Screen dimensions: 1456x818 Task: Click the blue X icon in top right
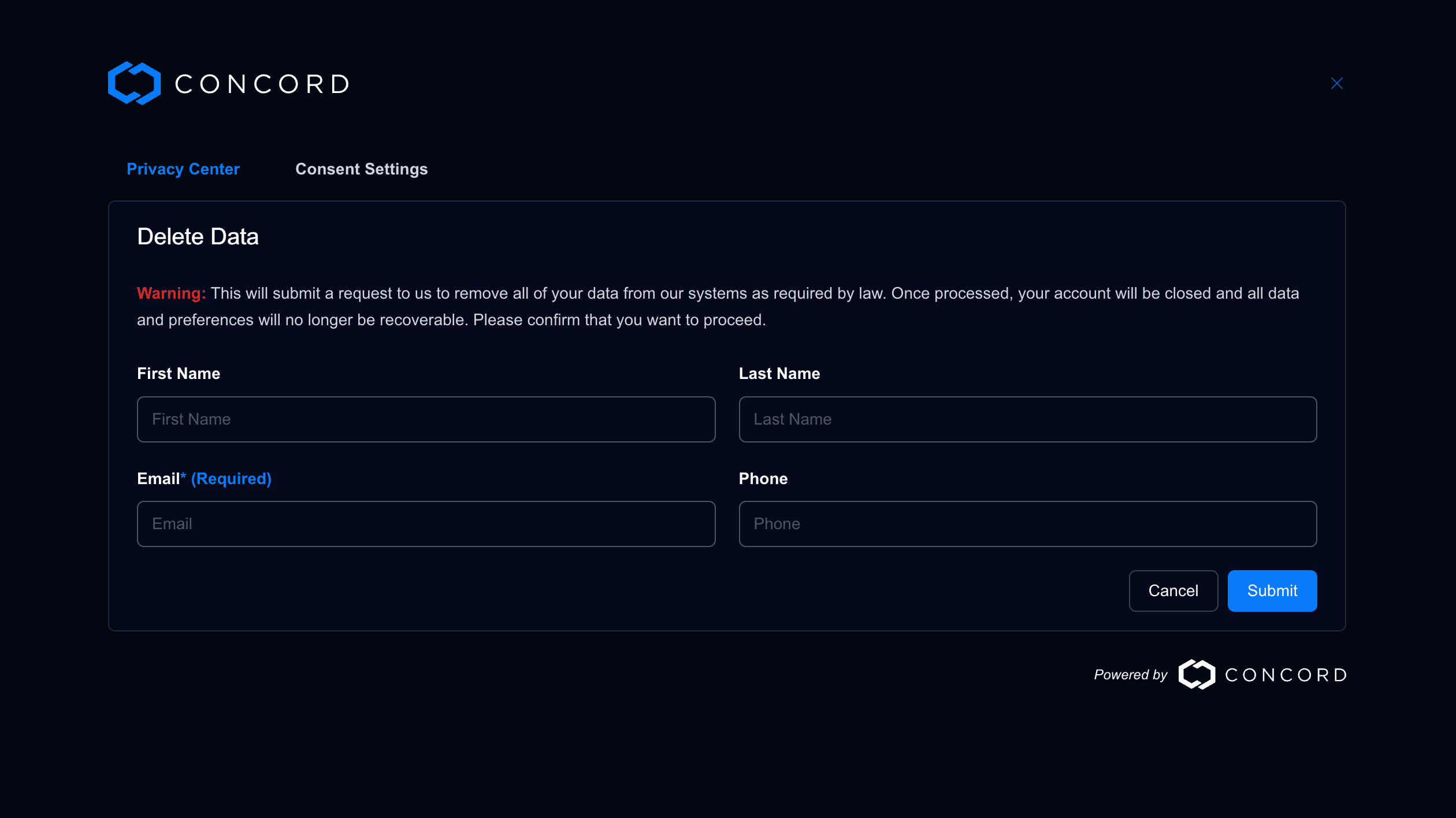click(x=1336, y=83)
